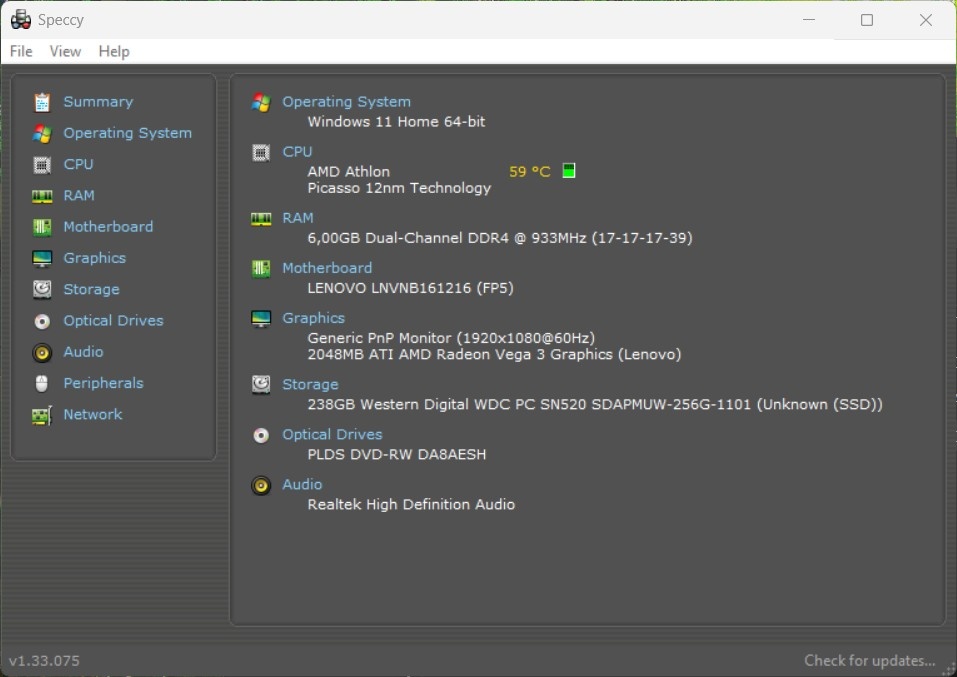Select the CPU icon in the sidebar
957x677 pixels.
[42, 164]
